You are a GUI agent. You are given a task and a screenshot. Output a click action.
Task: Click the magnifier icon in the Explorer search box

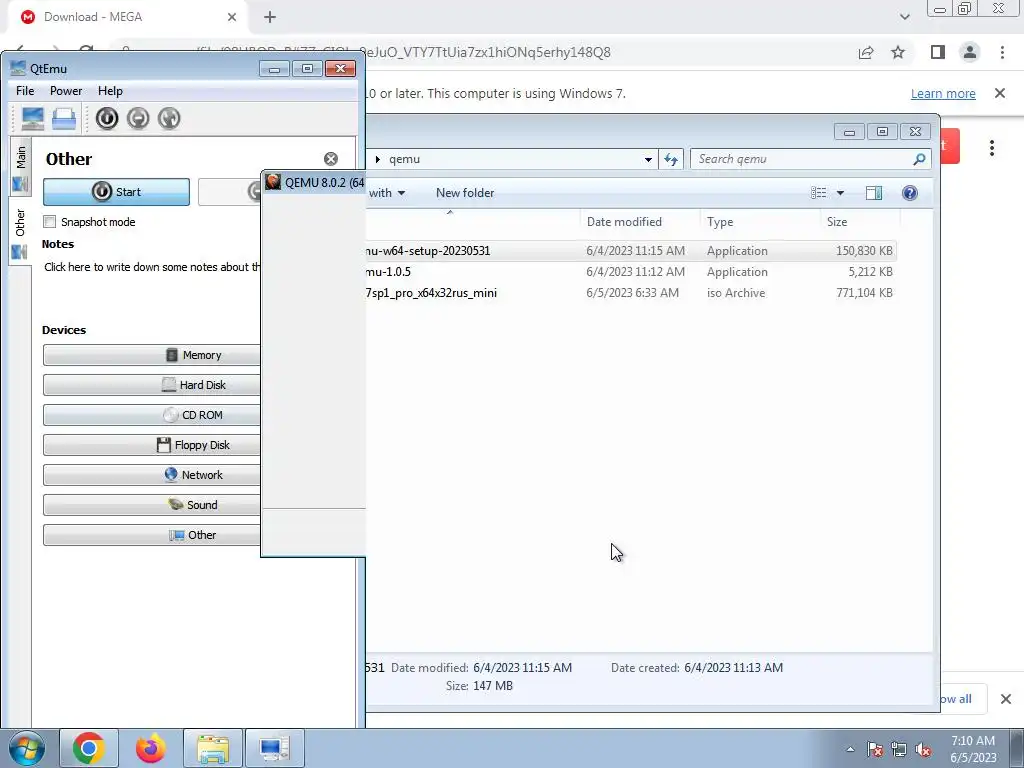(919, 159)
